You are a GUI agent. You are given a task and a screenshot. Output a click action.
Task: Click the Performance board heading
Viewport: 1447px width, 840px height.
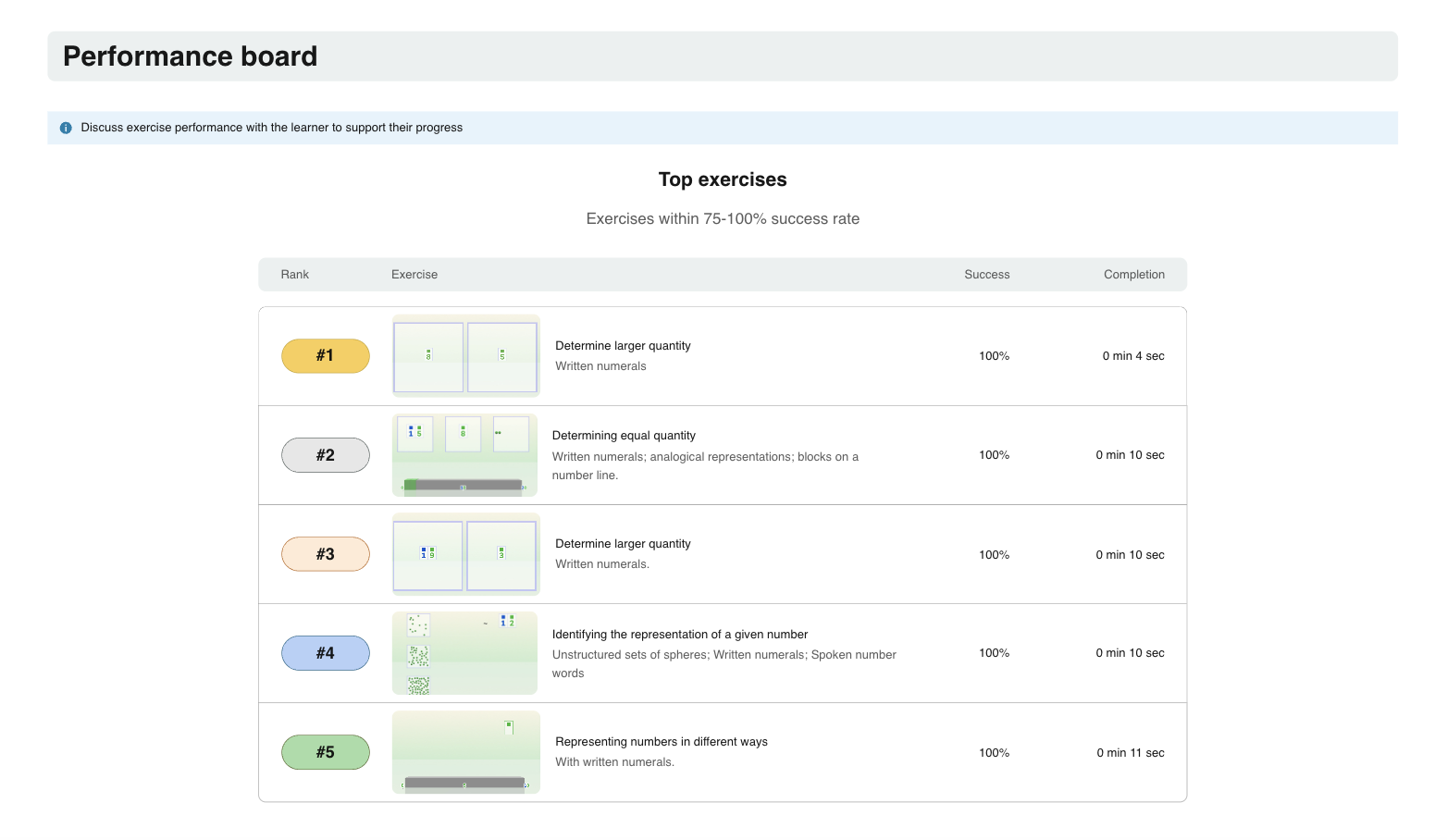190,56
